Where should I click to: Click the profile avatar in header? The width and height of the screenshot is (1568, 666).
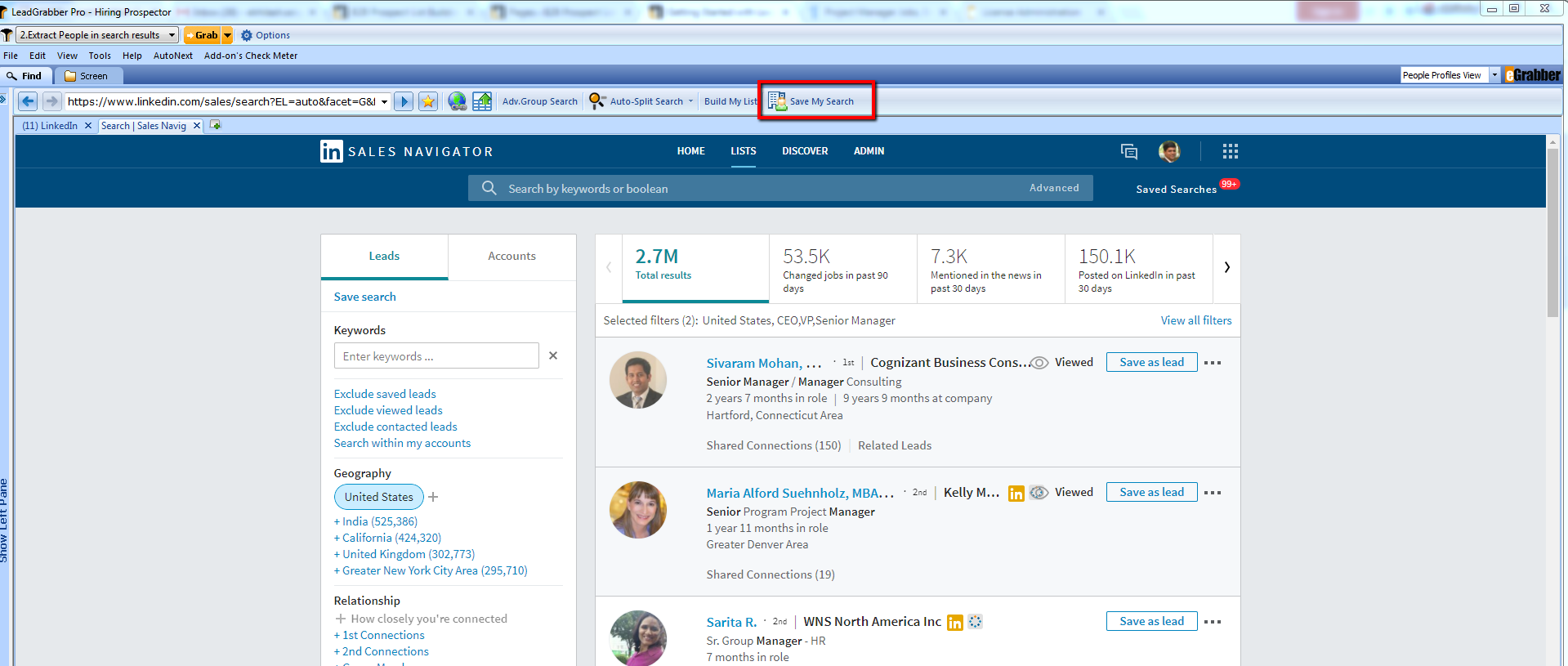tap(1169, 151)
